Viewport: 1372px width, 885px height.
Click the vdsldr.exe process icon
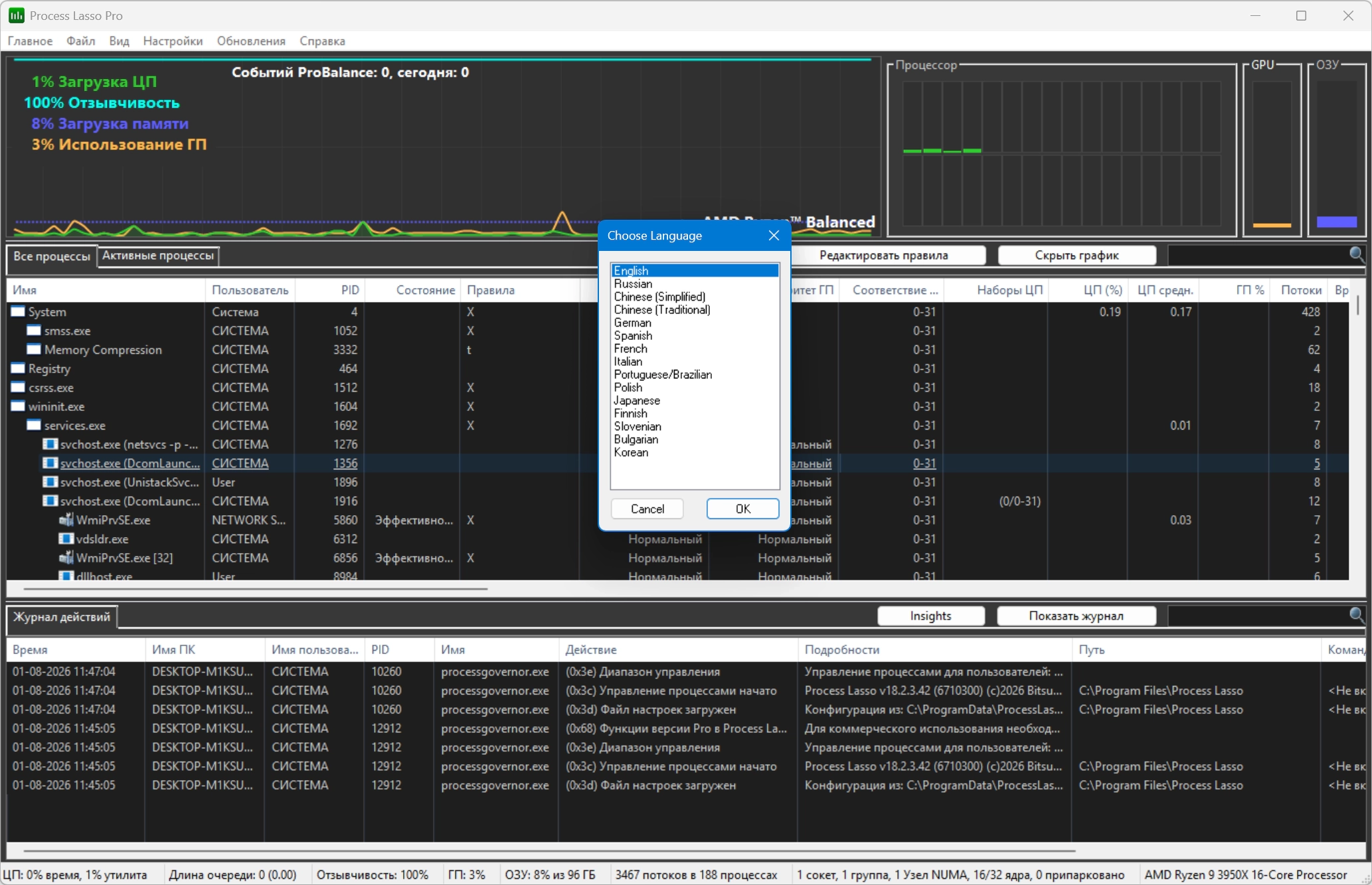coord(66,539)
